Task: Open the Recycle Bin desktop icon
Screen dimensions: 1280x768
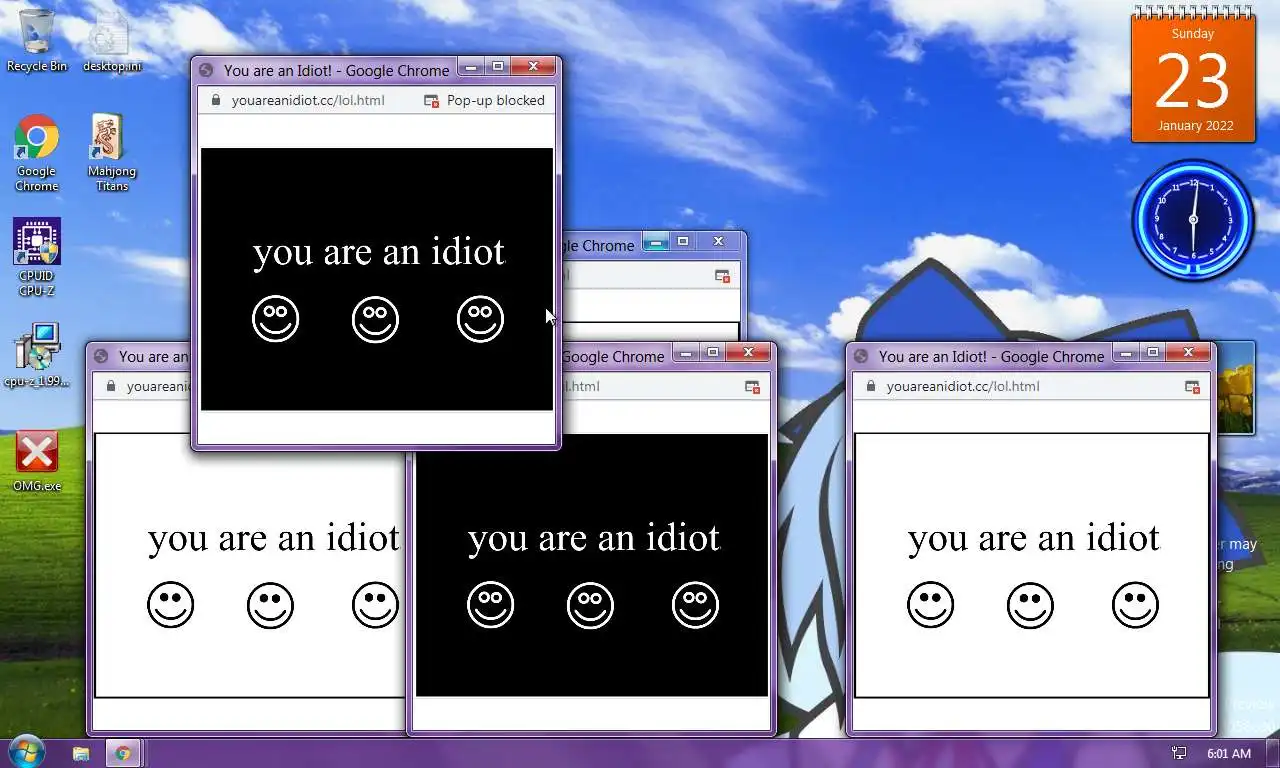Action: coord(37,41)
